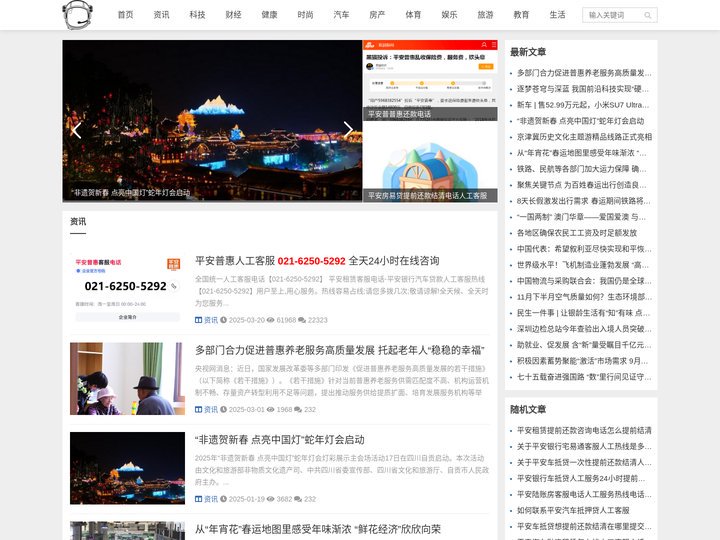Open sidebar link 11月下半月空气质量如何
The width and height of the screenshot is (720, 540).
pyautogui.click(x=584, y=297)
